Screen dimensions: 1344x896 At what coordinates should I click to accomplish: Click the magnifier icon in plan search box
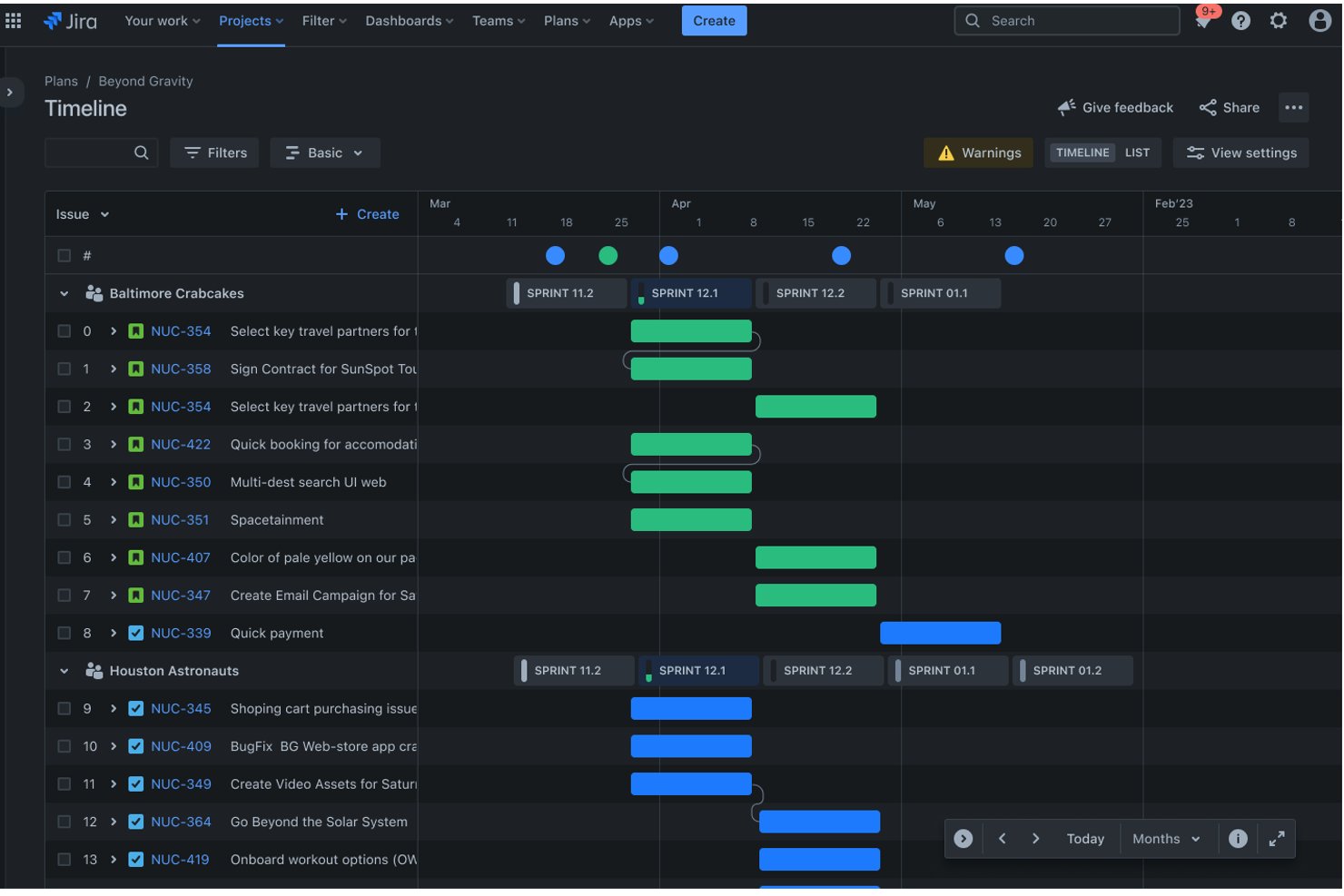pyautogui.click(x=141, y=153)
